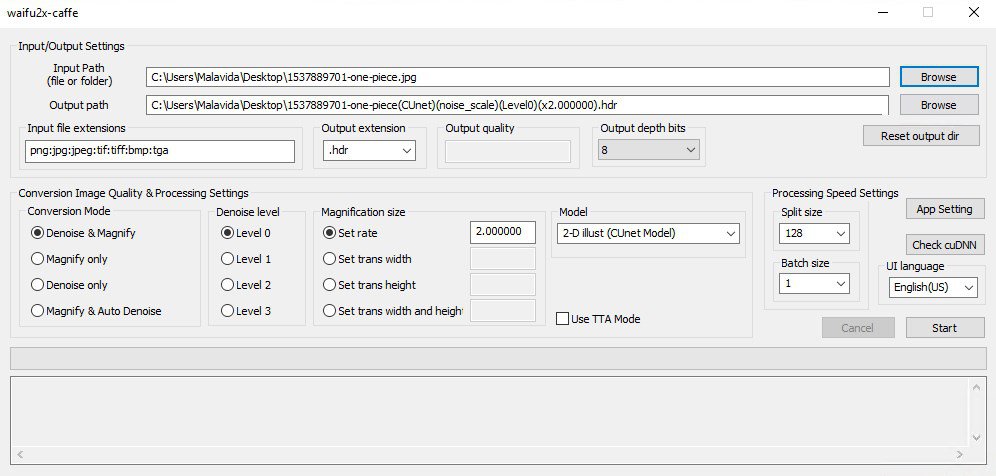Expand the Output extension dropdown
The height and width of the screenshot is (476, 996).
pyautogui.click(x=369, y=150)
